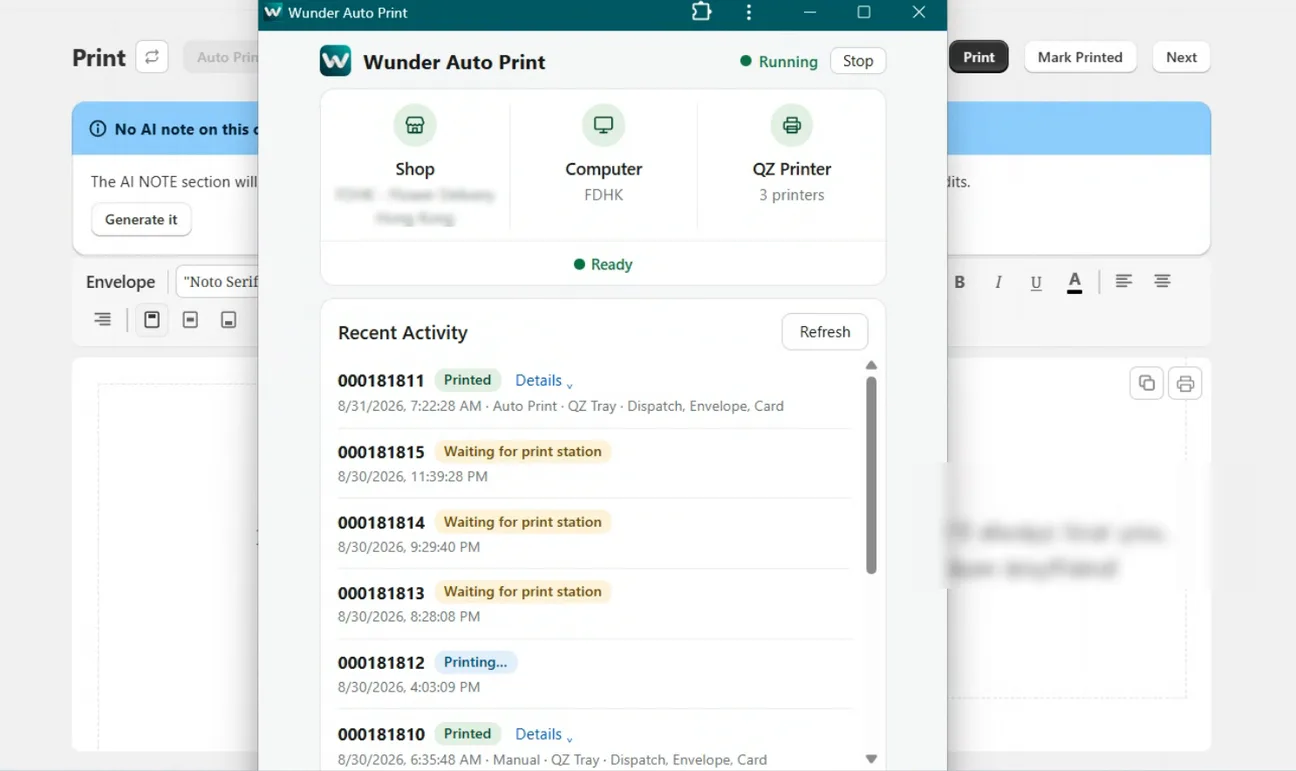The height and width of the screenshot is (771, 1296).
Task: Open the font color picker
Action: tap(1074, 283)
